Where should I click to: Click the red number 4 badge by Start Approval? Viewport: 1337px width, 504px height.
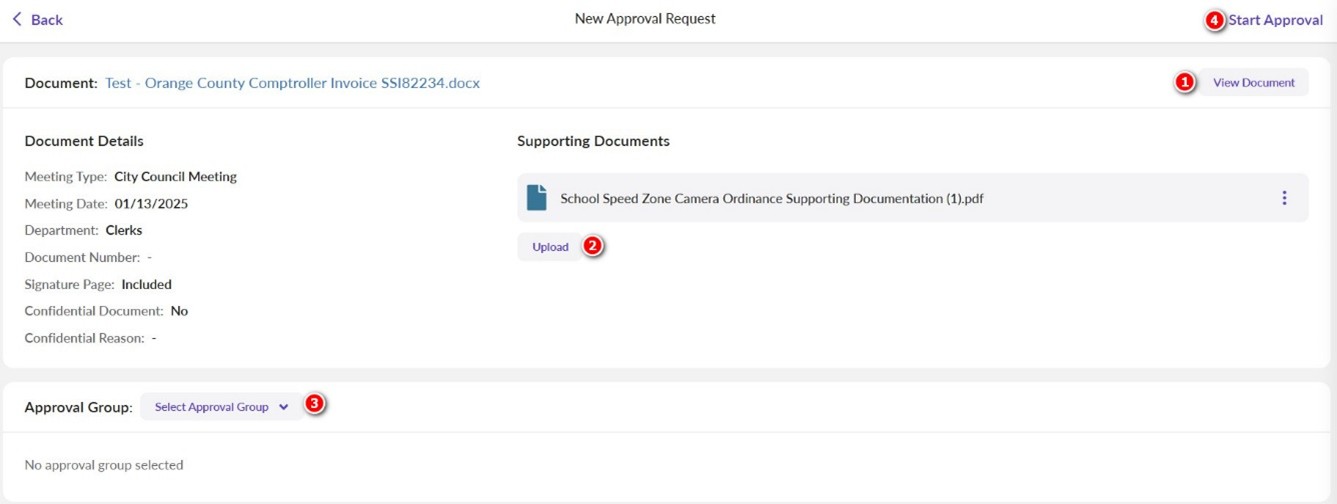pyautogui.click(x=1215, y=20)
